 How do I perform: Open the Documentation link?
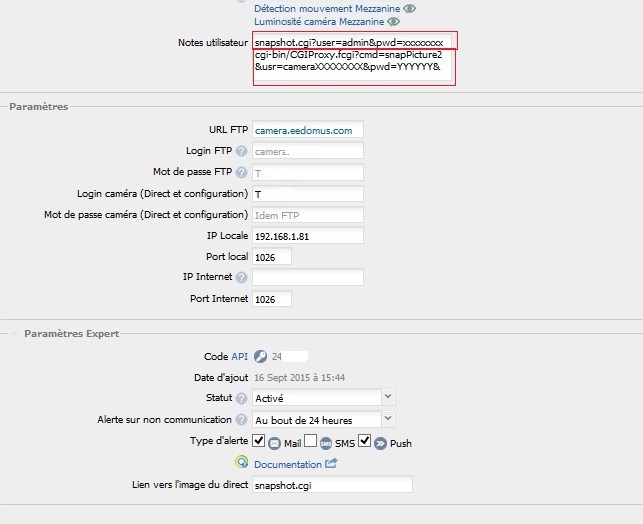(288, 464)
